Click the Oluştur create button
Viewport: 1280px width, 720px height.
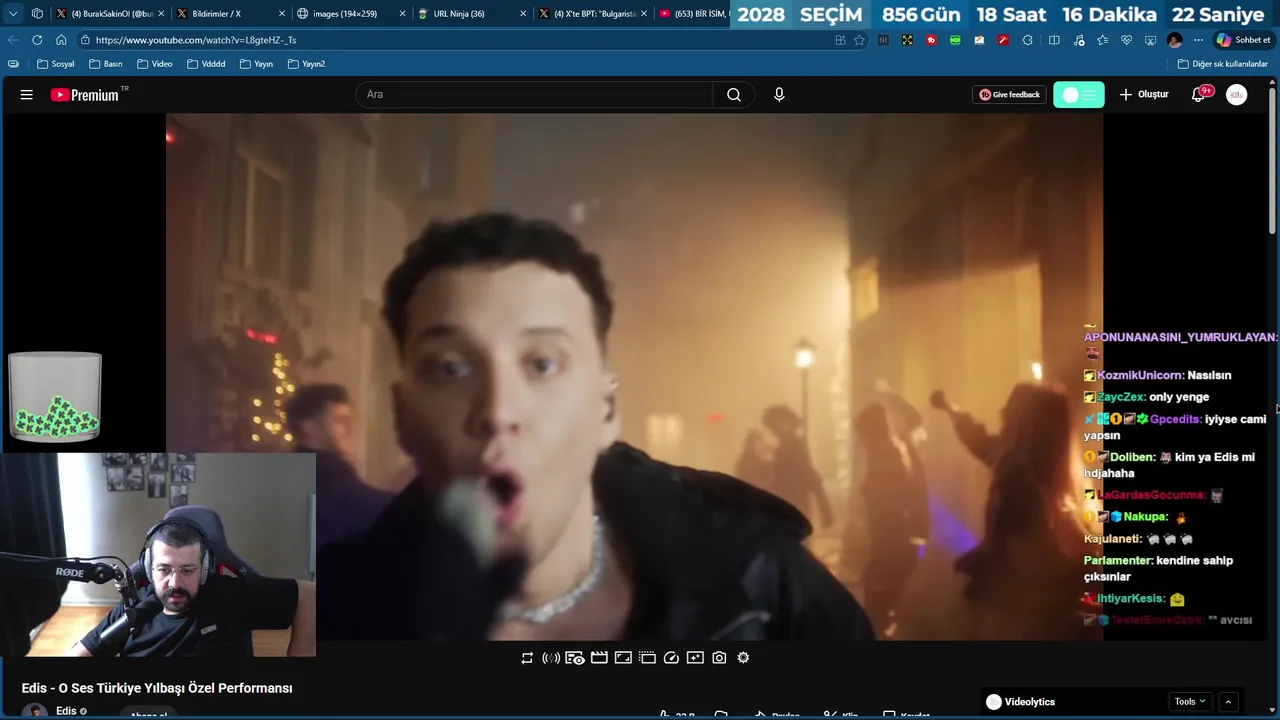click(1143, 95)
